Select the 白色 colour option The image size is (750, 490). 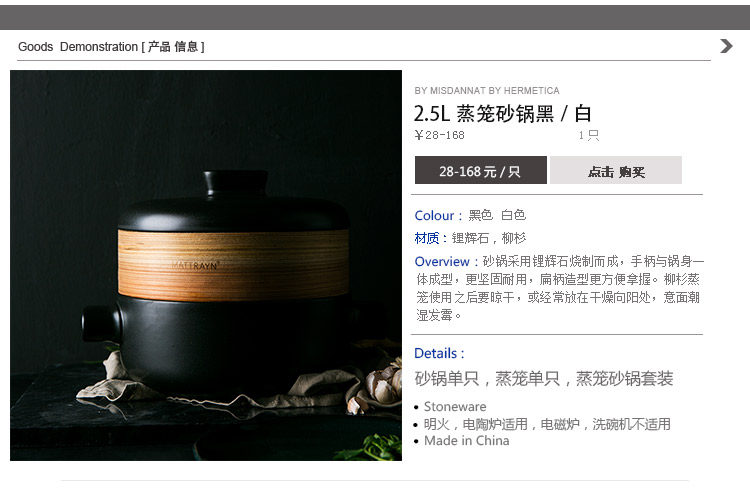[513, 215]
